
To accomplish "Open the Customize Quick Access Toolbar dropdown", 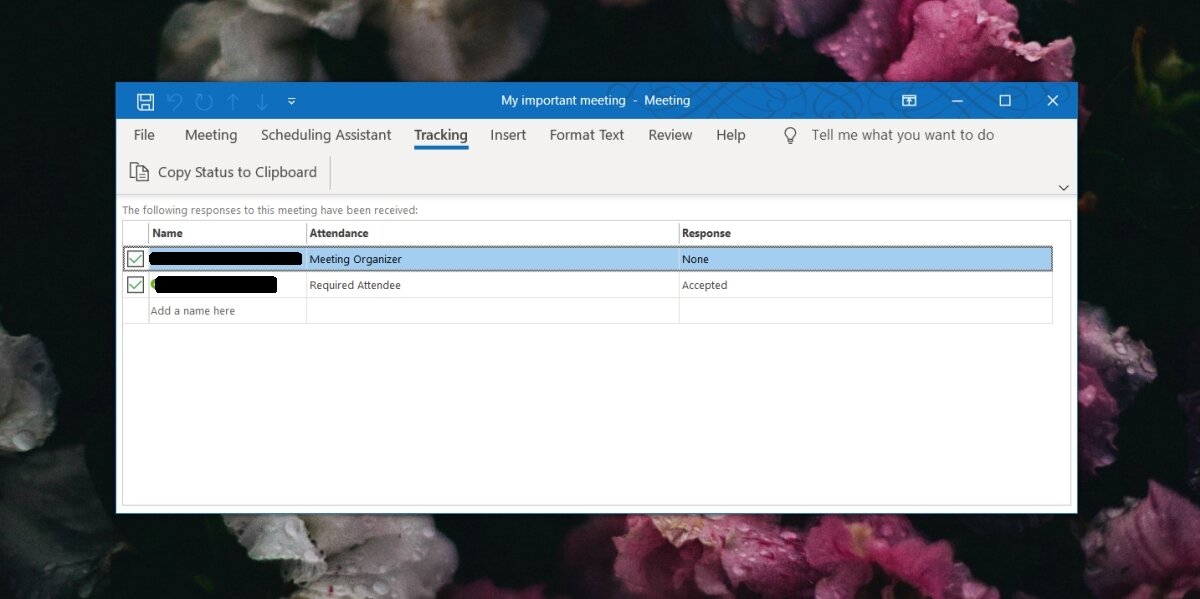I will pyautogui.click(x=291, y=101).
